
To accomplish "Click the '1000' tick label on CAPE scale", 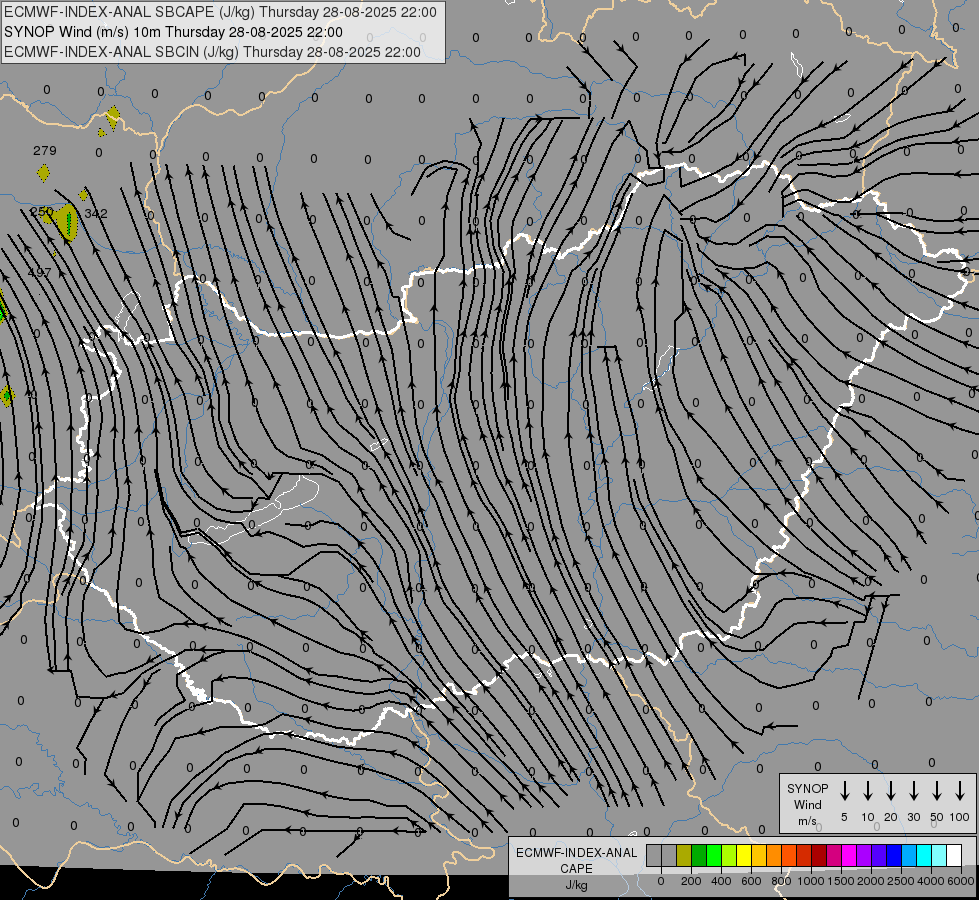I will point(810,881).
